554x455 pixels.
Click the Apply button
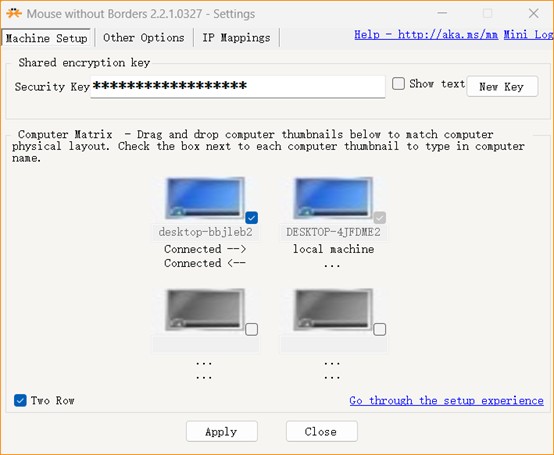click(222, 431)
